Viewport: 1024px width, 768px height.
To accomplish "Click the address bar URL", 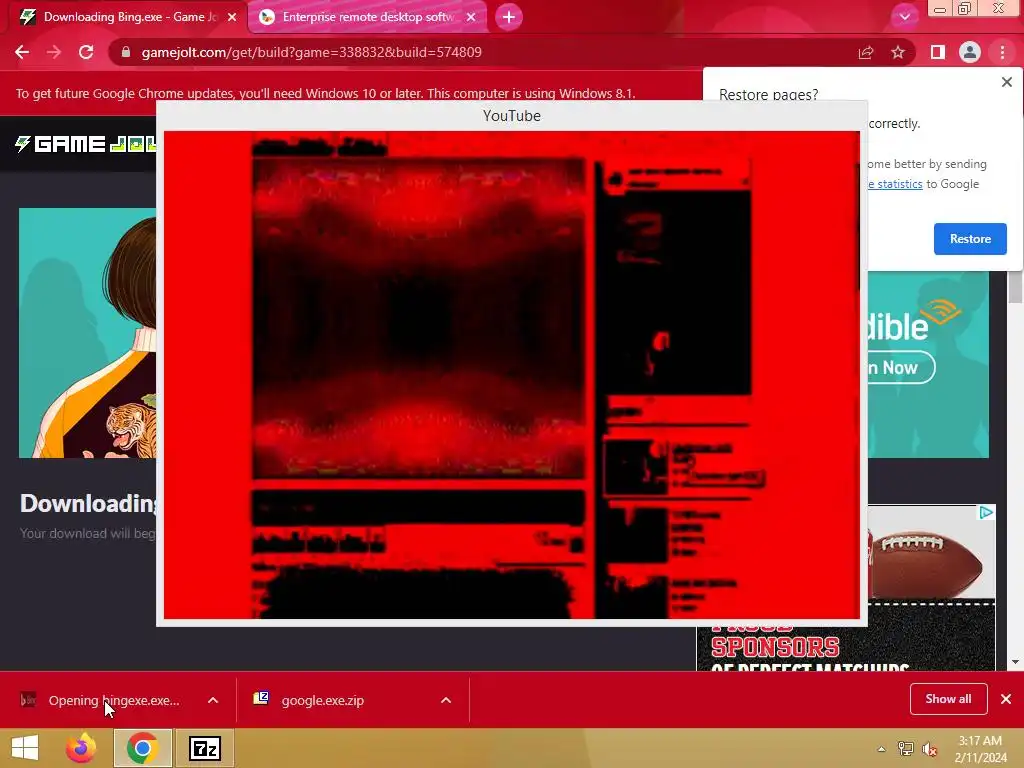I will coord(312,52).
